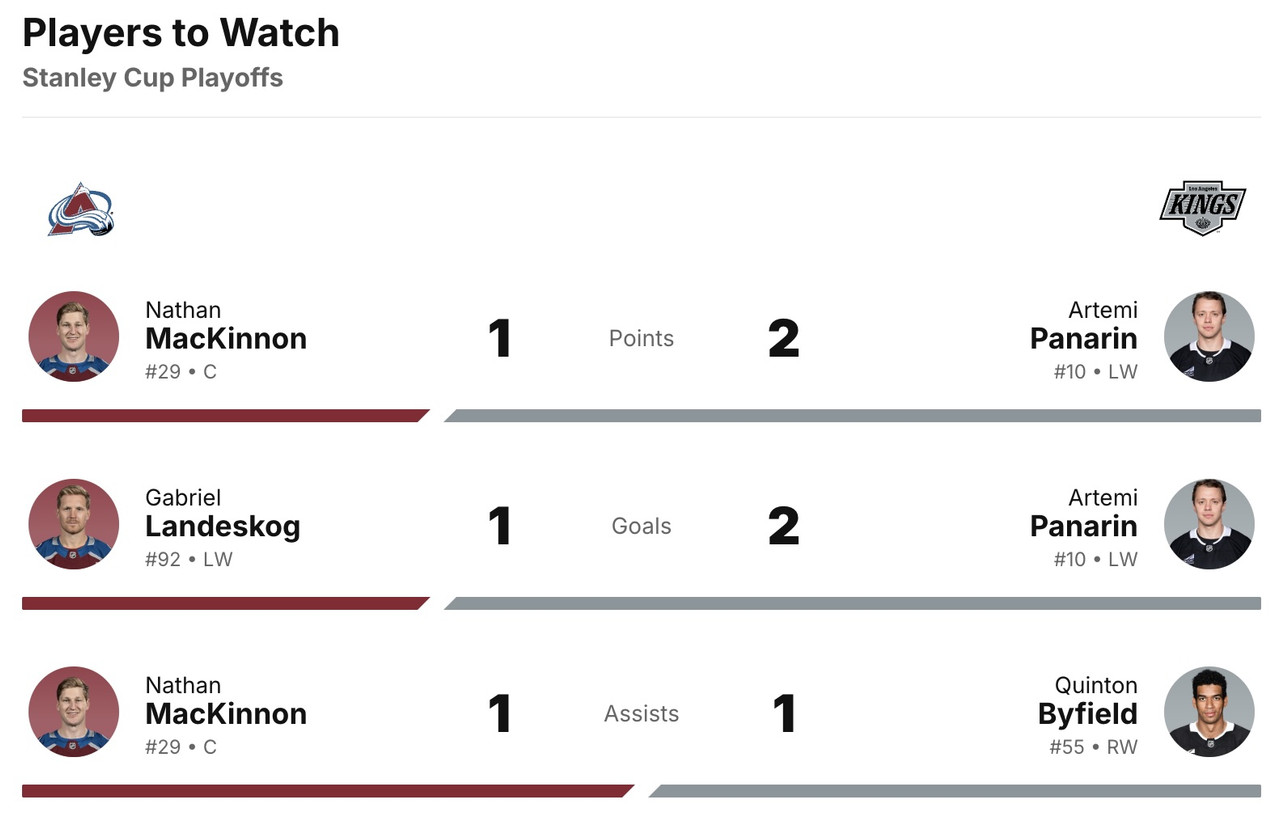Select Artemi Panarin name in Points row
The height and width of the screenshot is (825, 1280).
[x=1083, y=338]
